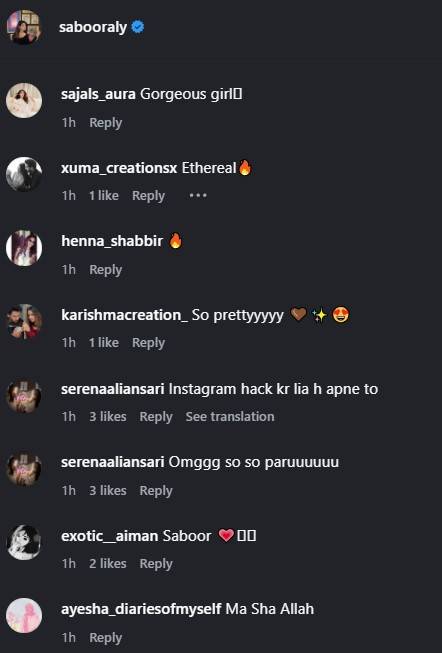See translation of Instagram hack comment
This screenshot has width=442, height=653.
tap(230, 416)
